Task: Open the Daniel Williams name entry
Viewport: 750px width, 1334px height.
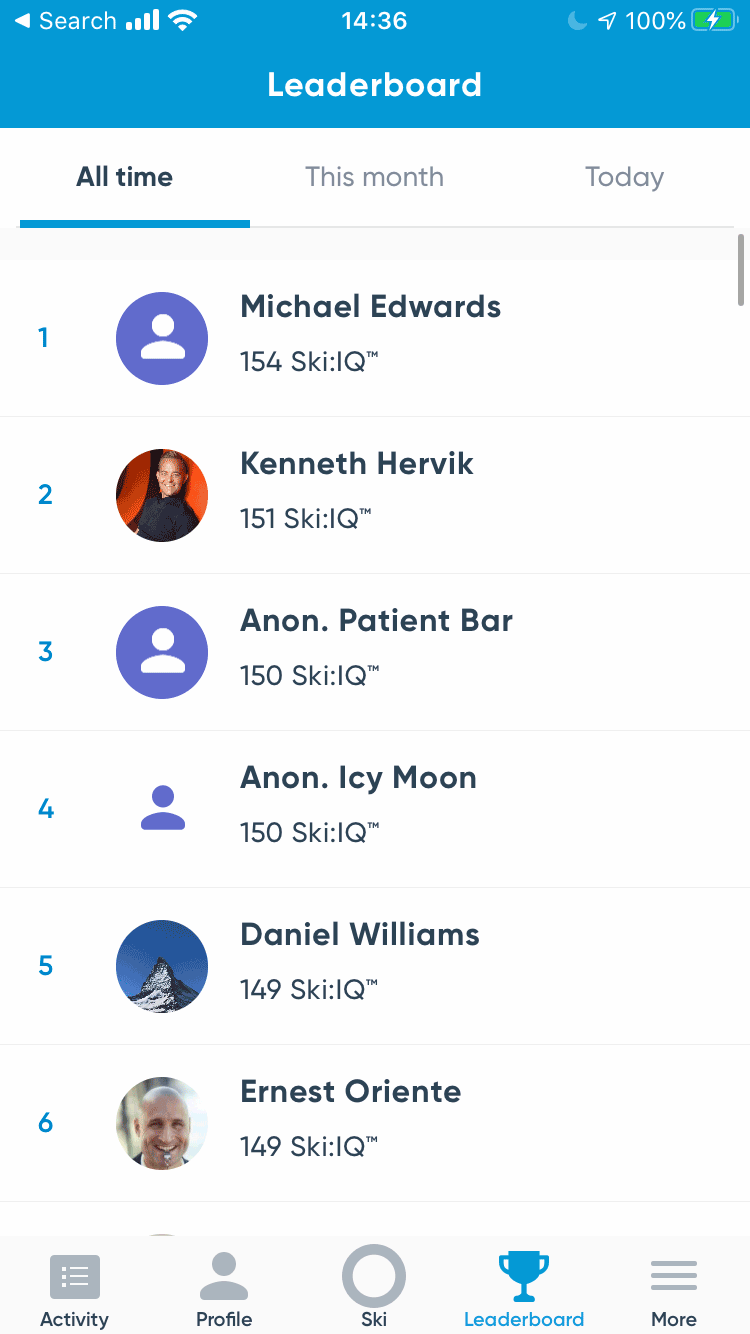Action: [x=360, y=934]
